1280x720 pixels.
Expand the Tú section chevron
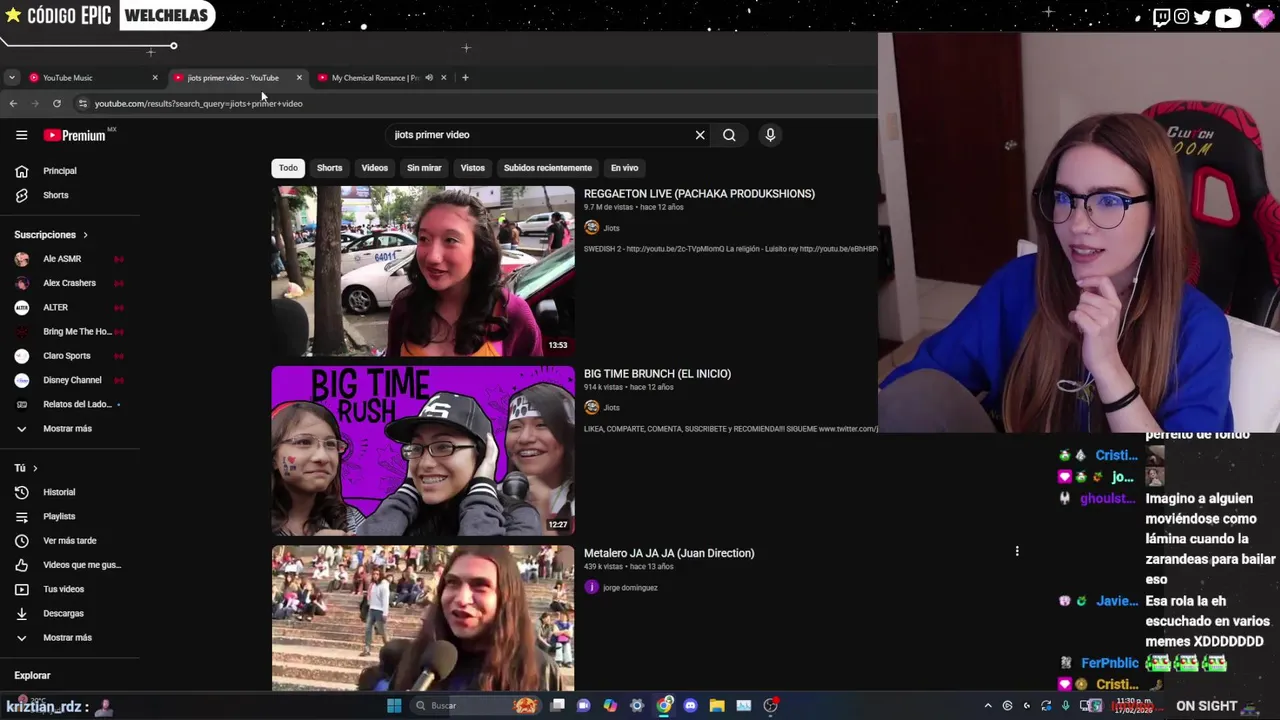click(35, 468)
